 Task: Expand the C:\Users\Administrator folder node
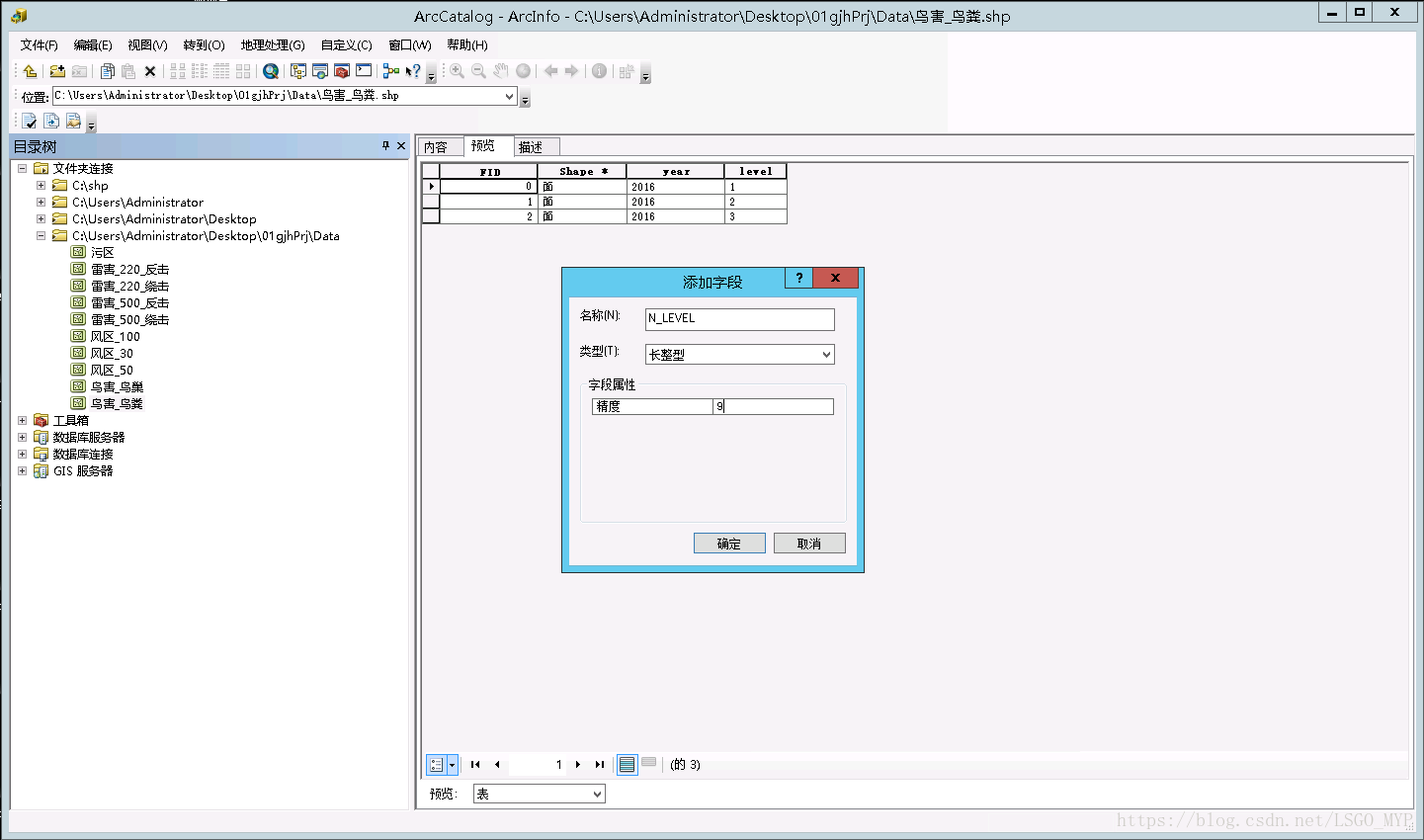click(41, 202)
